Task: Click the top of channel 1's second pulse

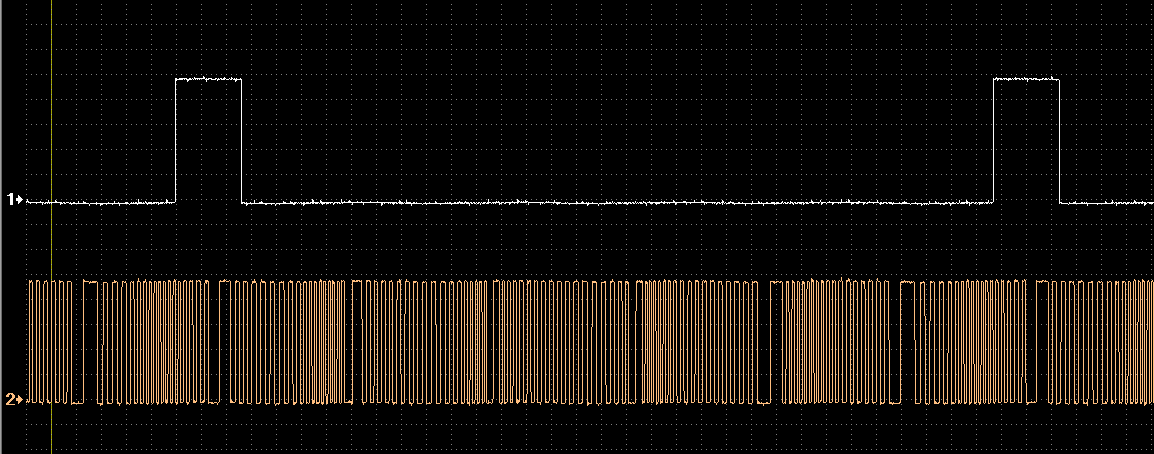Action: [1027, 79]
